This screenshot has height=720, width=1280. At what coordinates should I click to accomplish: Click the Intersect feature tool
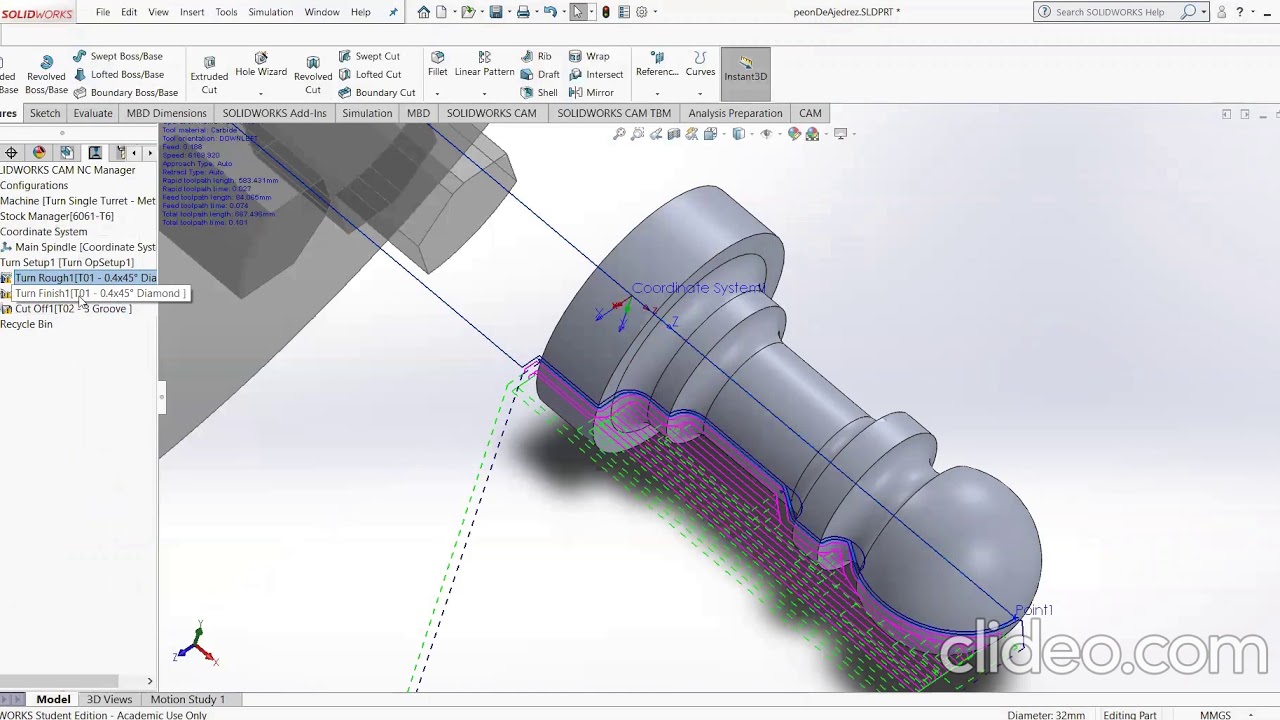click(x=596, y=74)
